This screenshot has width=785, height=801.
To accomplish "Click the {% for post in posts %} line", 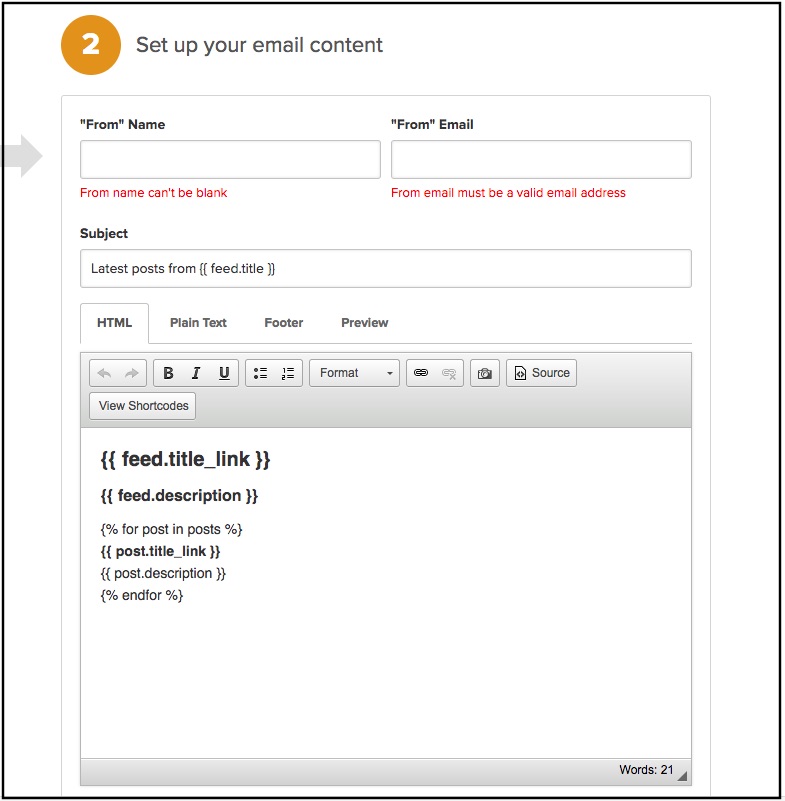I will 171,530.
